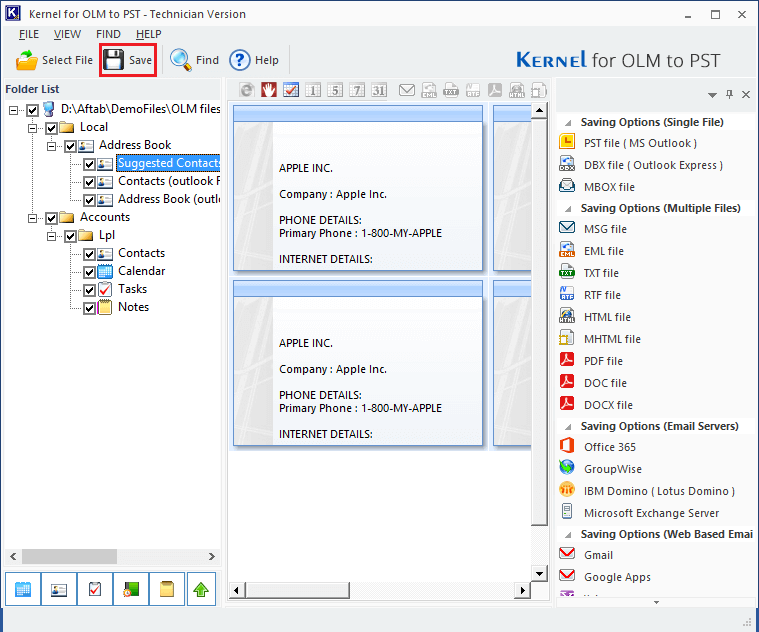Collapse Saving Options (Single File) section
The height and width of the screenshot is (632, 759).
click(x=569, y=123)
